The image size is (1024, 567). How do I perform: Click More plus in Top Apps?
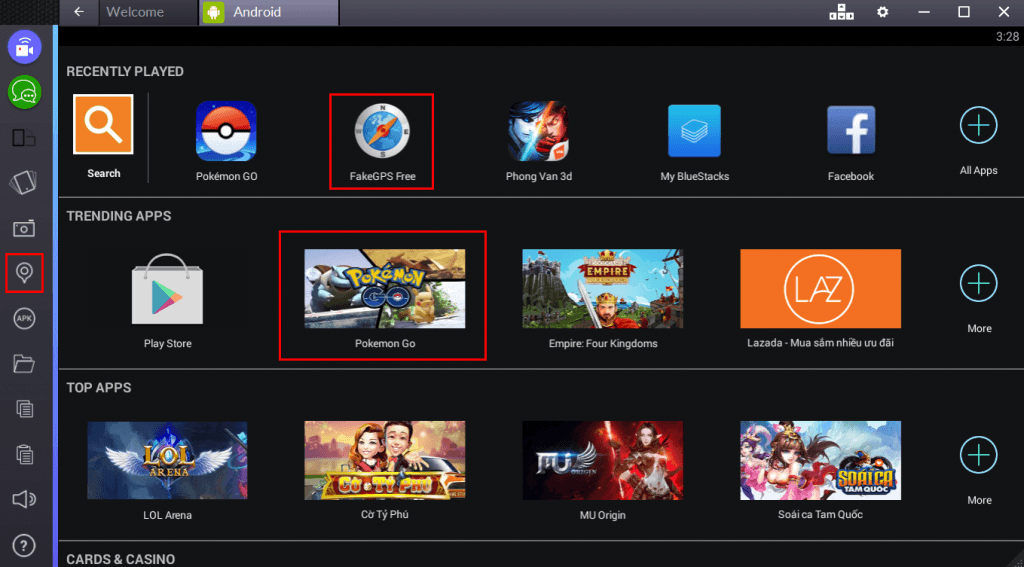pyautogui.click(x=978, y=455)
